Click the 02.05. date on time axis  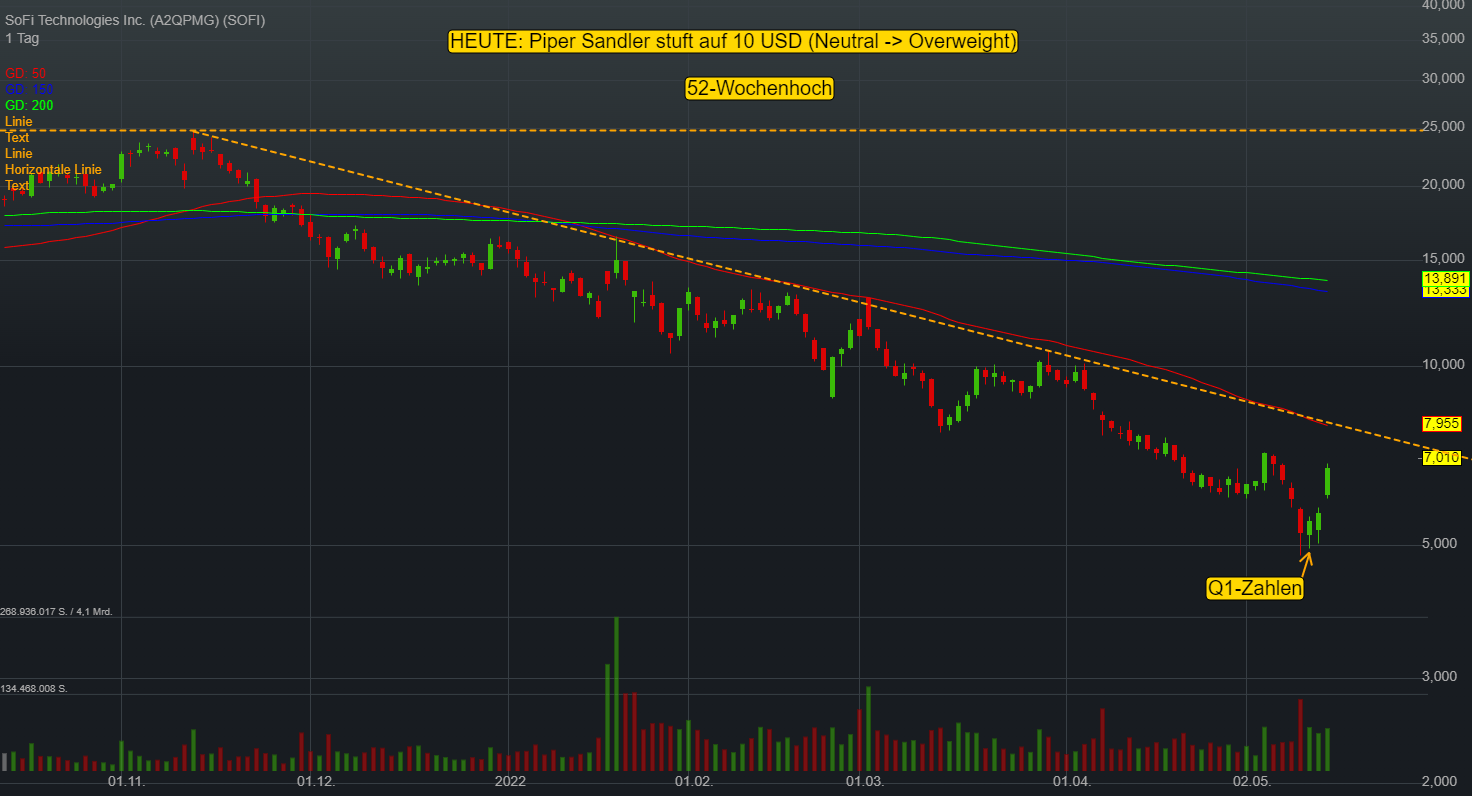point(1250,780)
